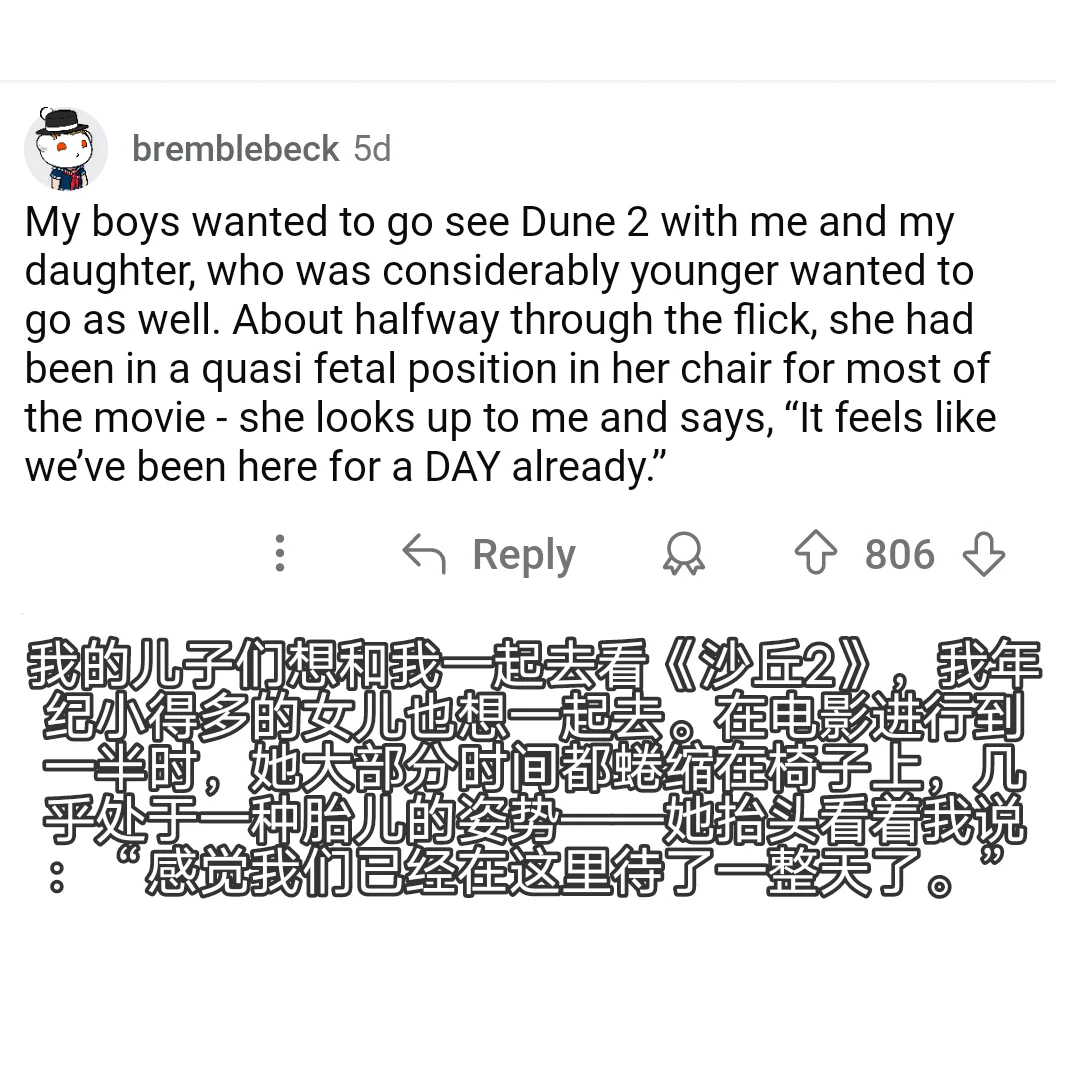Click the 5d timestamp
Image resolution: width=1080 pixels, height=1080 pixels.
coord(372,149)
